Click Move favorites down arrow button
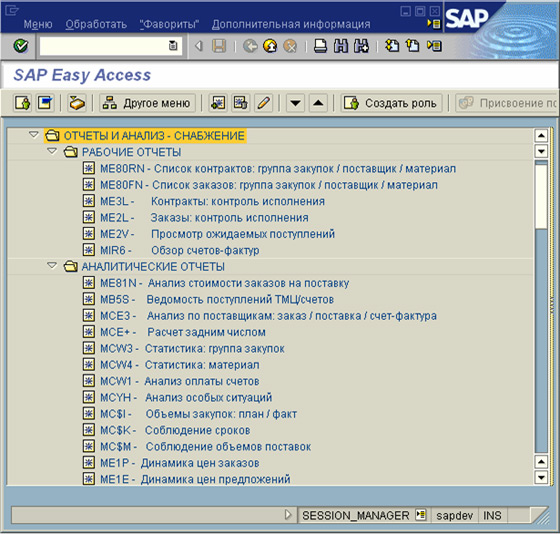The height and width of the screenshot is (534, 560). coord(295,103)
